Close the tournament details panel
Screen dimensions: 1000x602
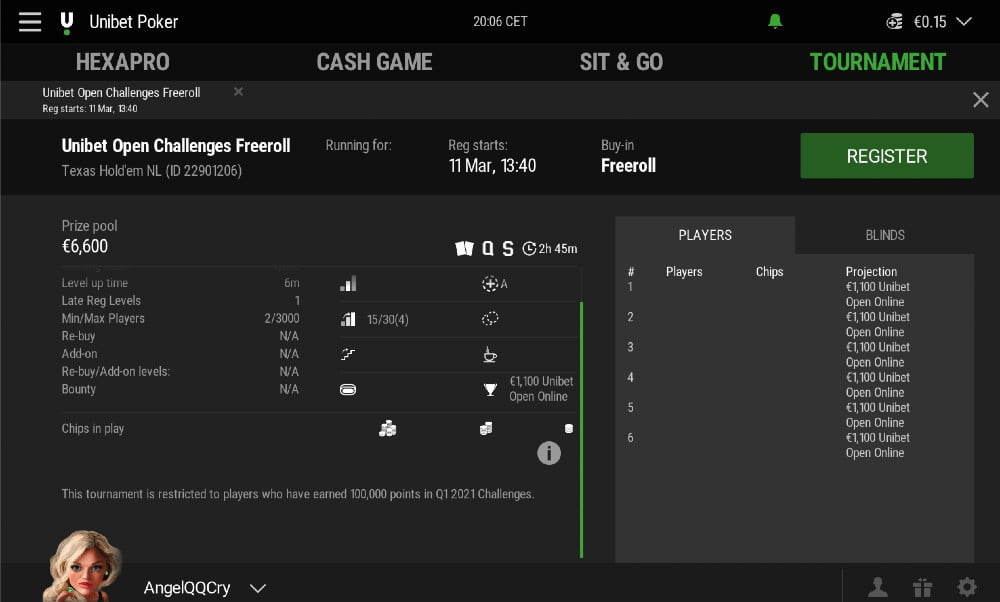pyautogui.click(x=980, y=99)
